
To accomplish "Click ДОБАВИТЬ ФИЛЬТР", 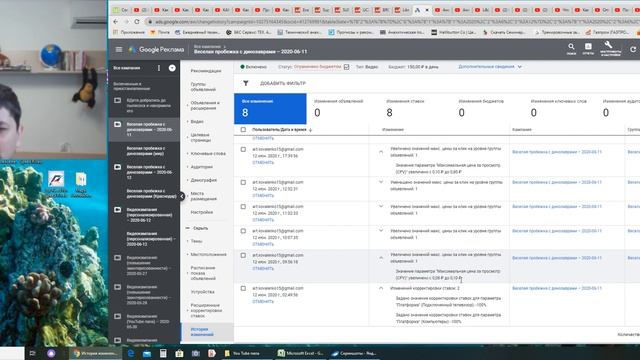I will coord(283,83).
